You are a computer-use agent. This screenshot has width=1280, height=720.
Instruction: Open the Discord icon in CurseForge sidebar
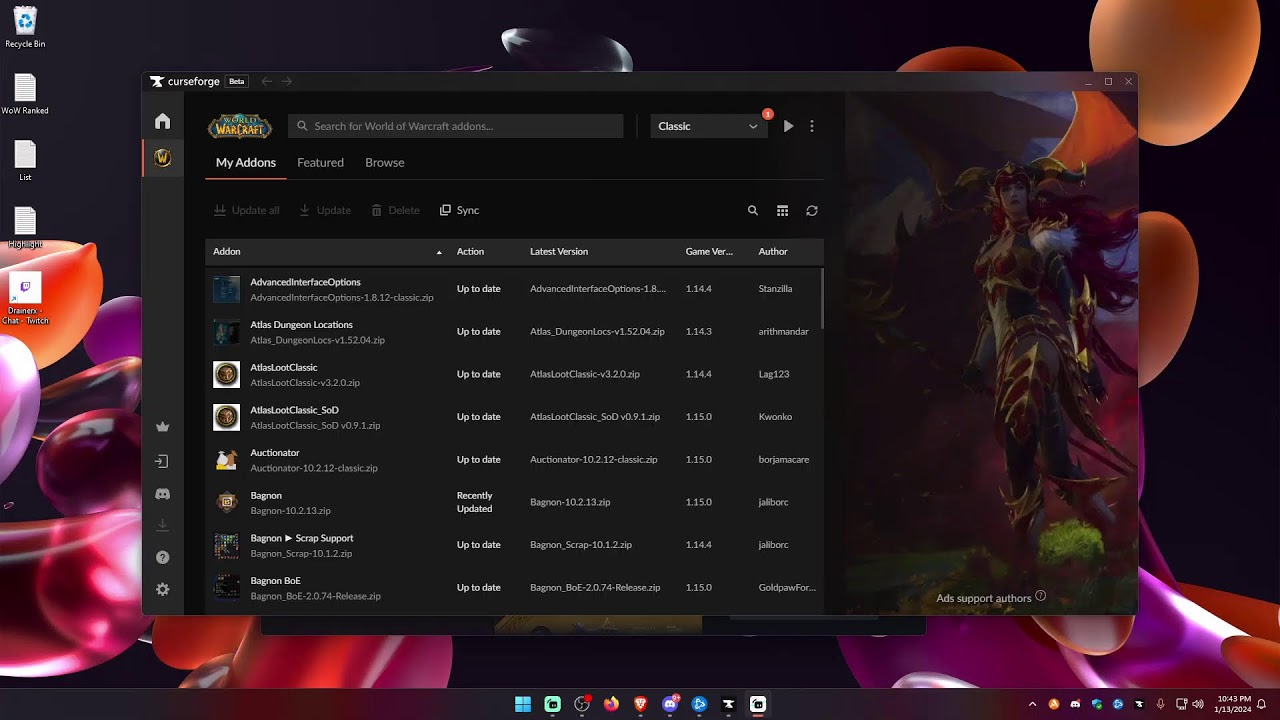162,494
